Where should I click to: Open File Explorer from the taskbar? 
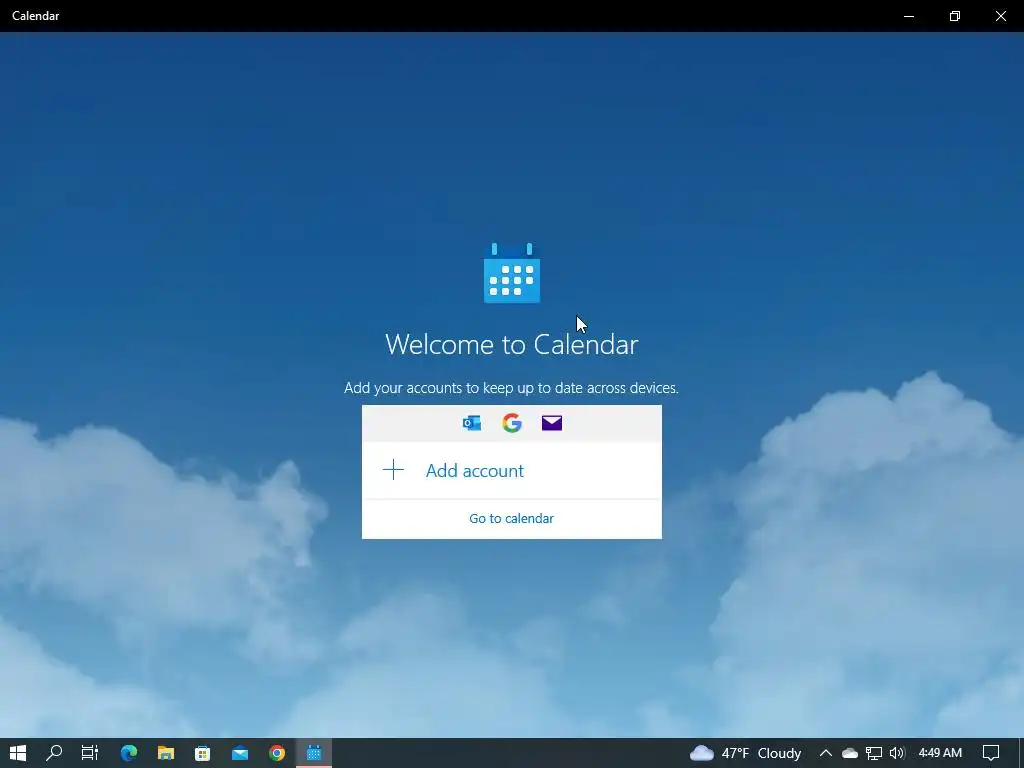[166, 753]
